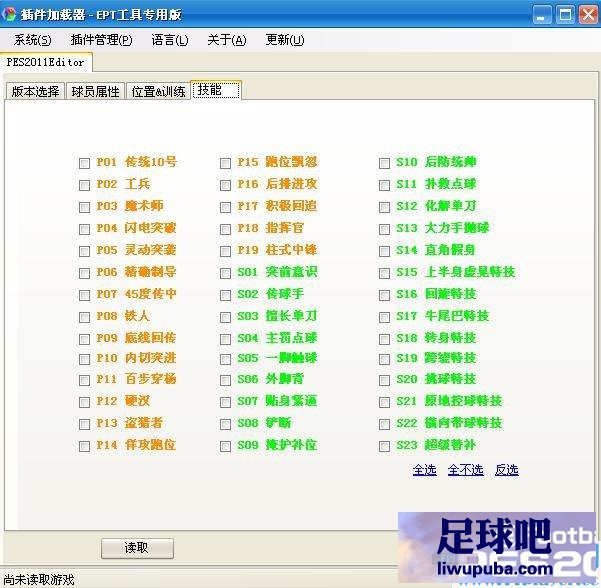601x588 pixels.
Task: Check the P03 魔术师 skill
Action: point(84,207)
